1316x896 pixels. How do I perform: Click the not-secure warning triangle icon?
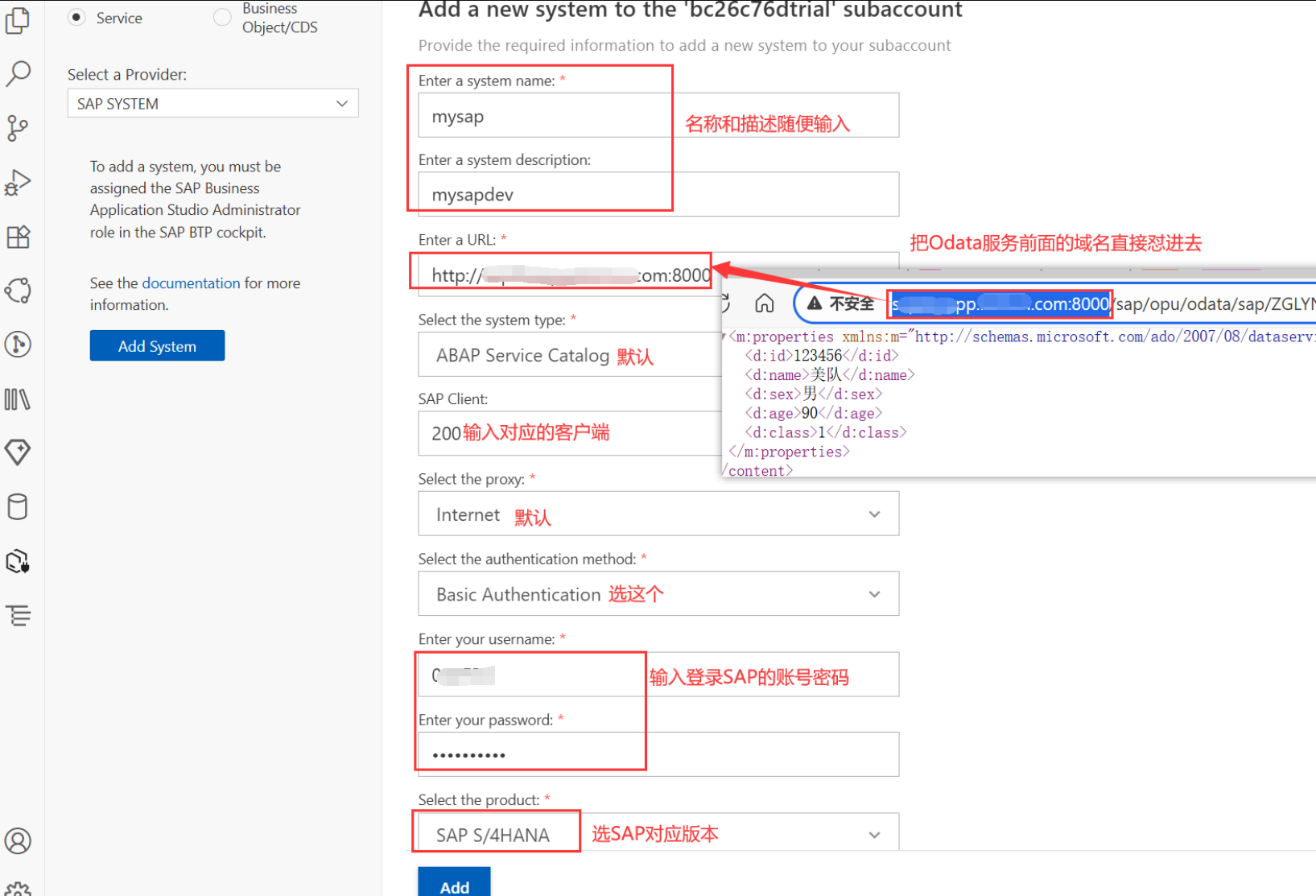point(815,303)
